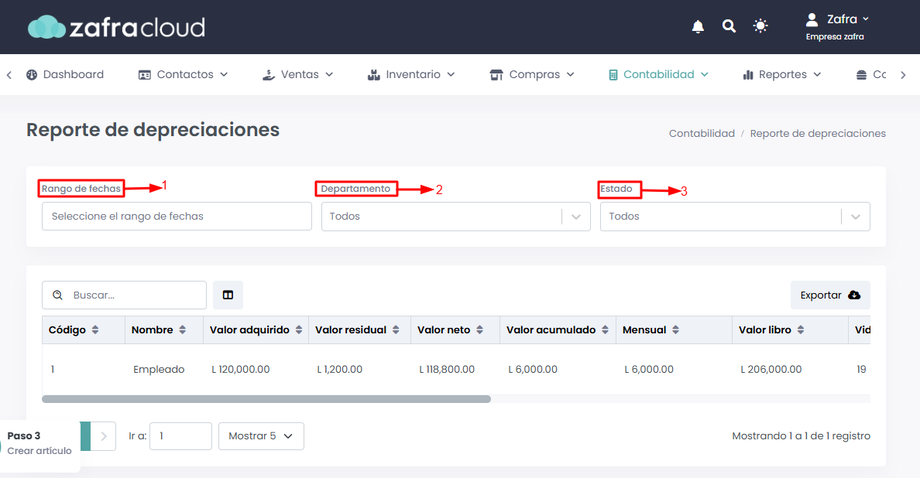Open the Inventario menu
Image resolution: width=920 pixels, height=478 pixels.
[x=411, y=74]
